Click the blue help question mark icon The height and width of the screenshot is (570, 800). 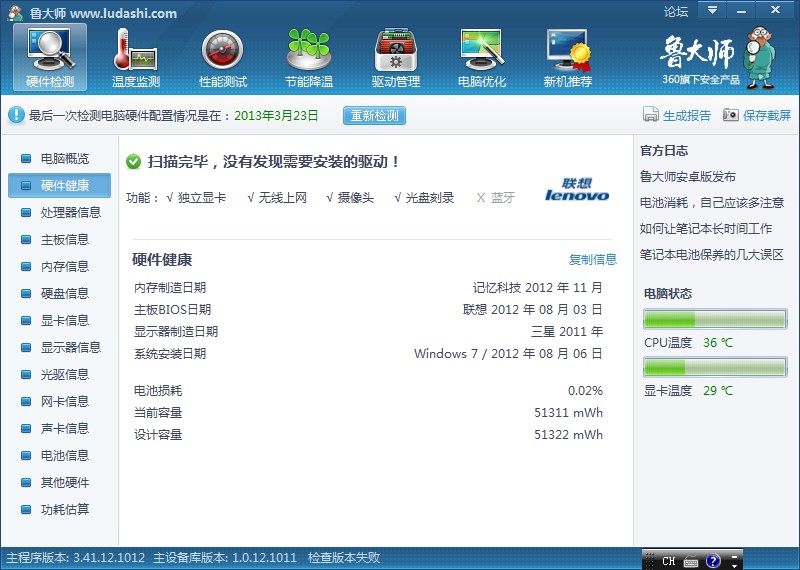click(713, 561)
